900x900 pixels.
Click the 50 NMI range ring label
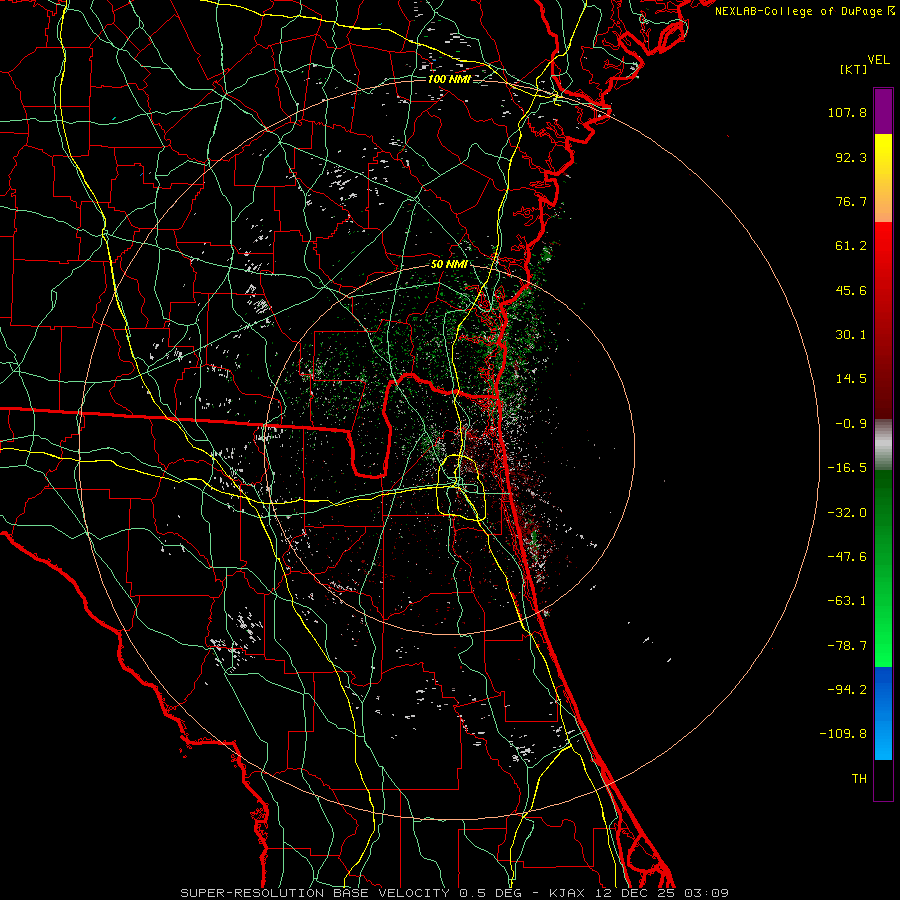449,265
